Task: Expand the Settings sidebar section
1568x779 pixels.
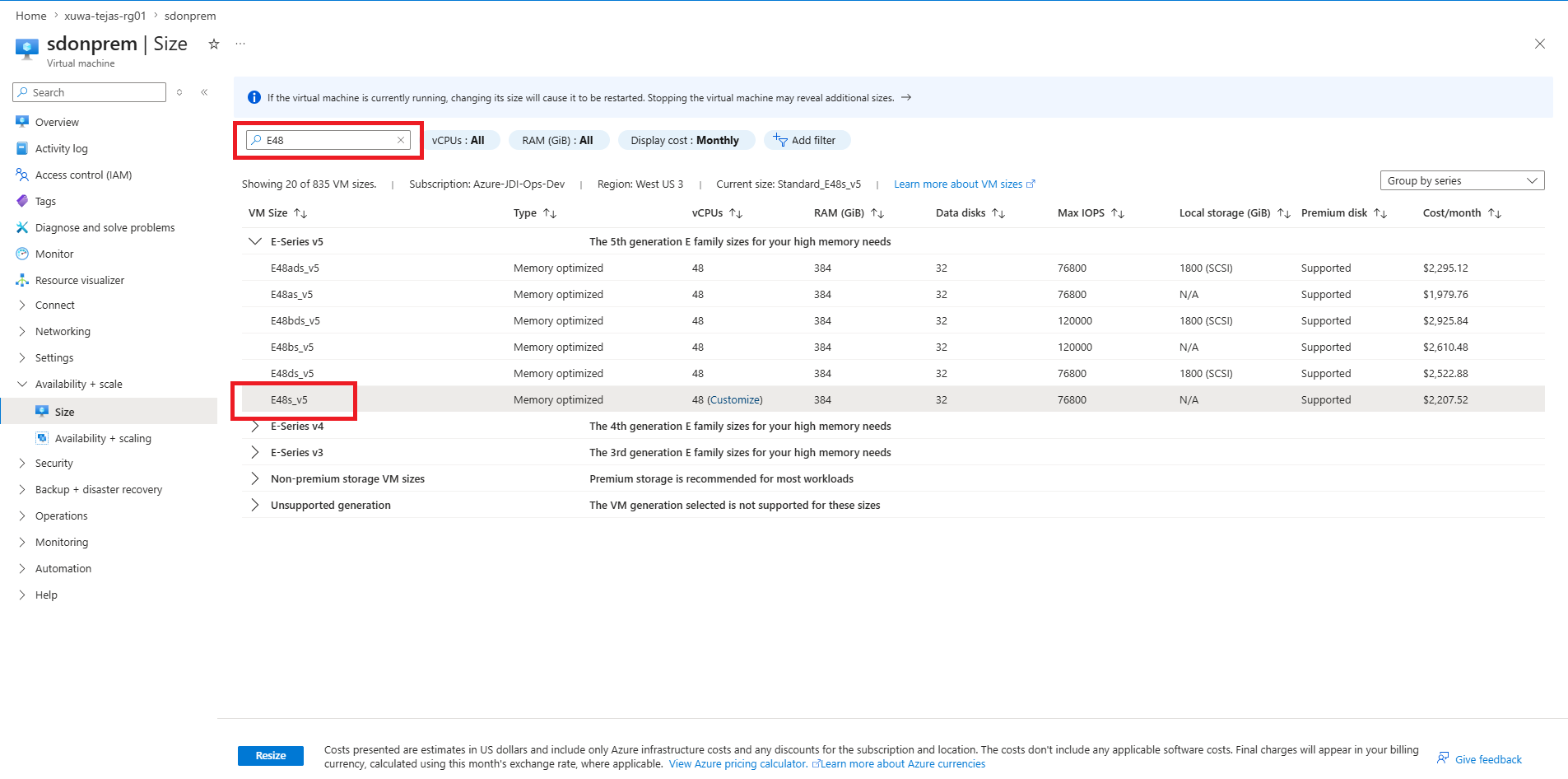Action: pyautogui.click(x=22, y=357)
